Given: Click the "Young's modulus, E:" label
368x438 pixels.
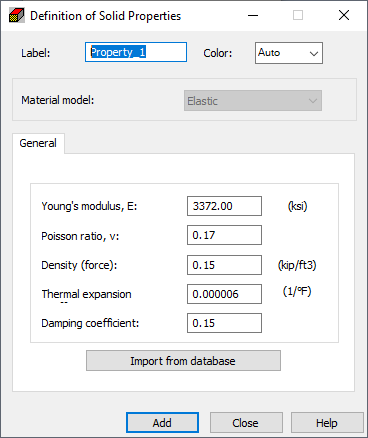Looking at the screenshot, I should (x=89, y=206).
